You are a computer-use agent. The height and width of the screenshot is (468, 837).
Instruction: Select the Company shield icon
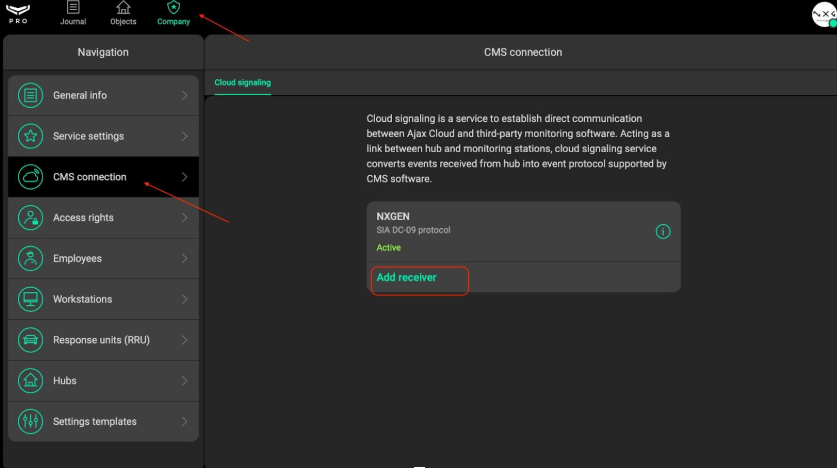click(x=173, y=8)
